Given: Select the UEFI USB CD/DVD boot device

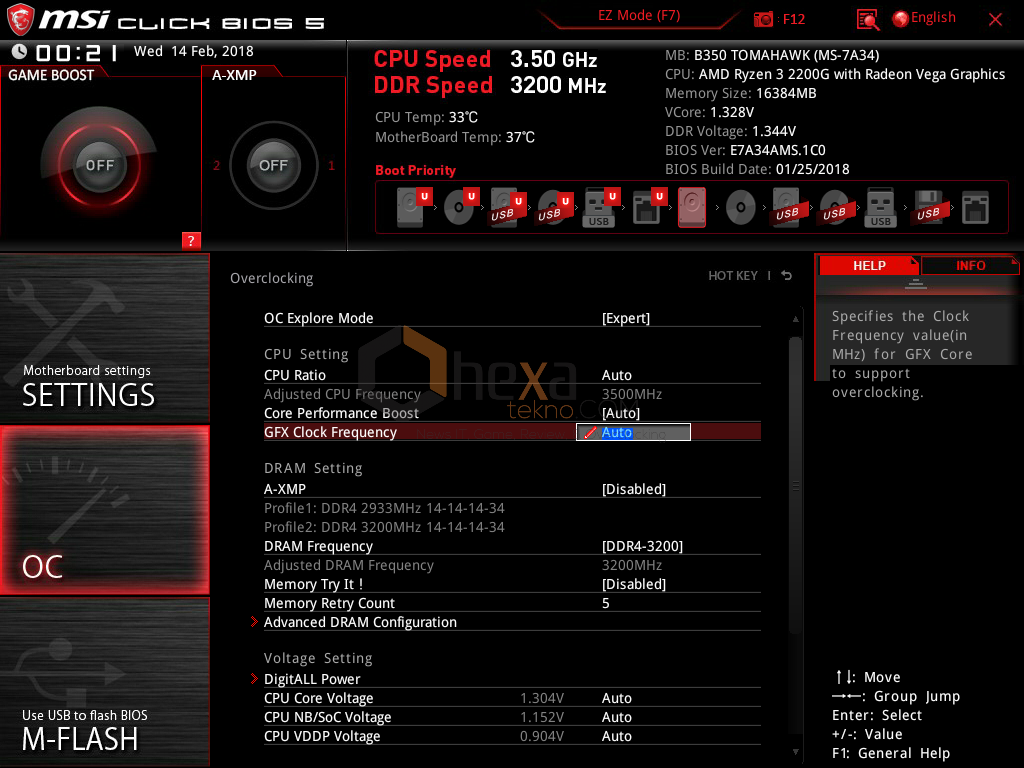Looking at the screenshot, I should pyautogui.click(x=555, y=208).
